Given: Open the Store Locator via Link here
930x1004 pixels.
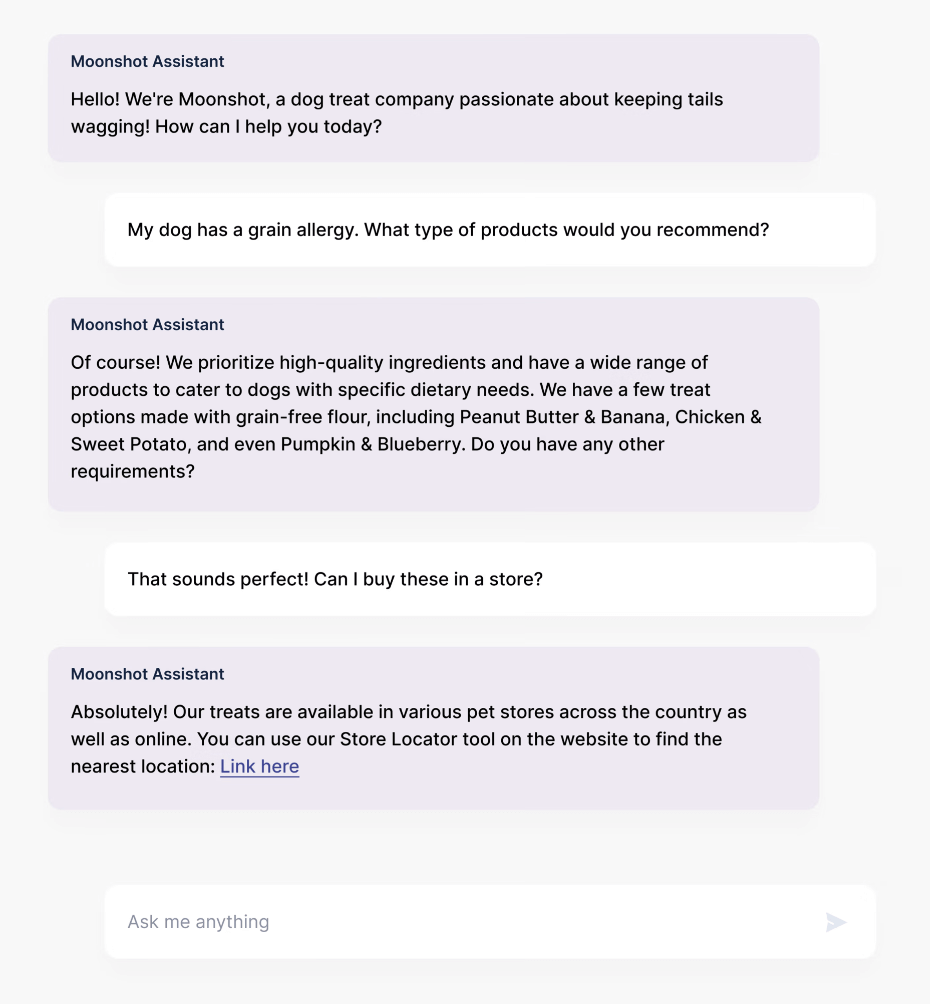Looking at the screenshot, I should pos(259,766).
